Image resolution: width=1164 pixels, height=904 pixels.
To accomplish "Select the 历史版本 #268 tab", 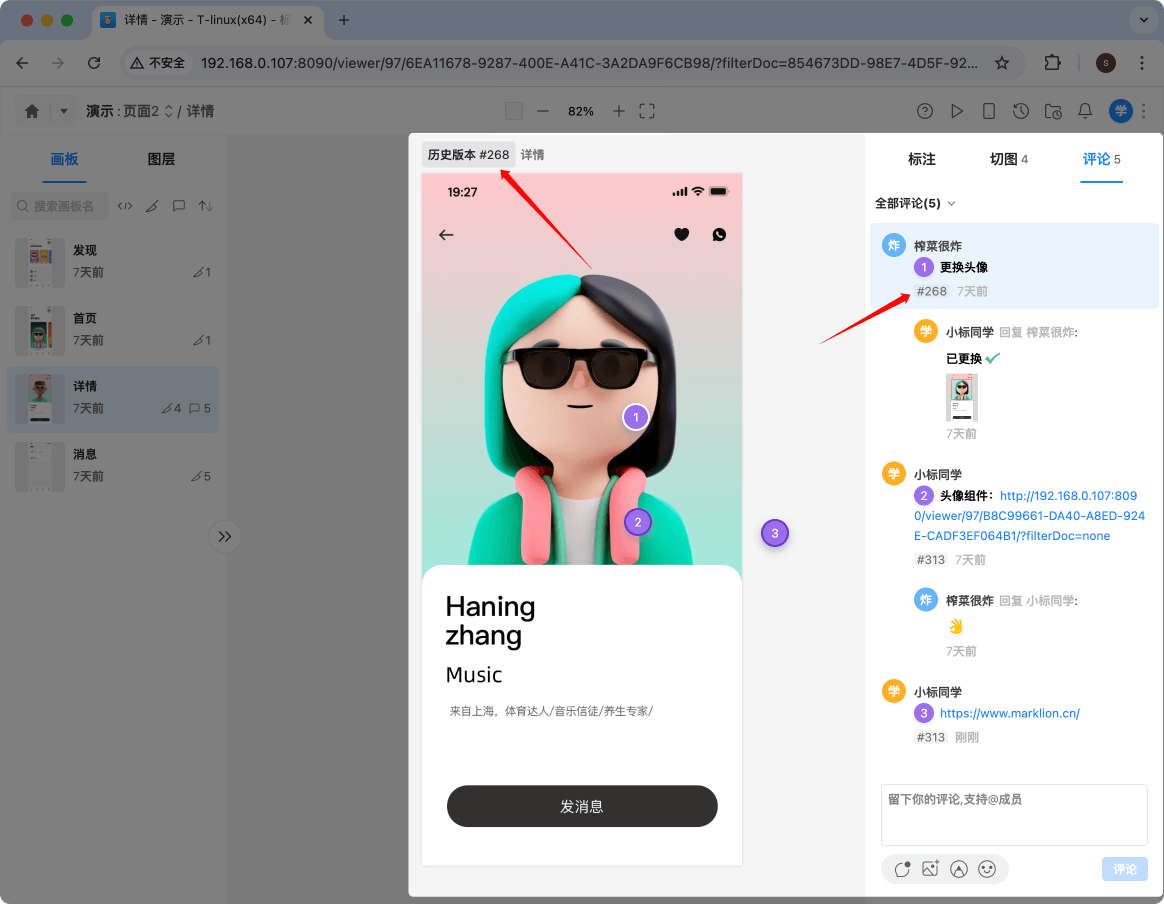I will coord(468,156).
